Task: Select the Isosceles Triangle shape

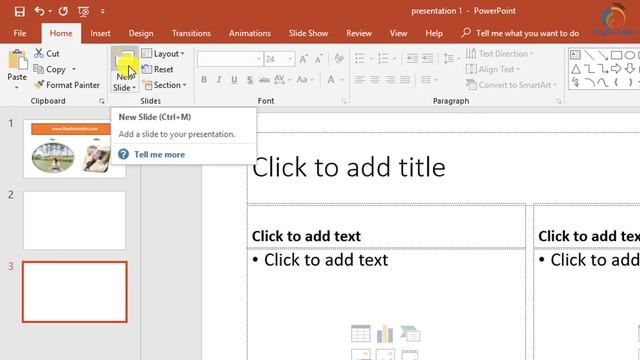Action: pyautogui.click(x=576, y=69)
